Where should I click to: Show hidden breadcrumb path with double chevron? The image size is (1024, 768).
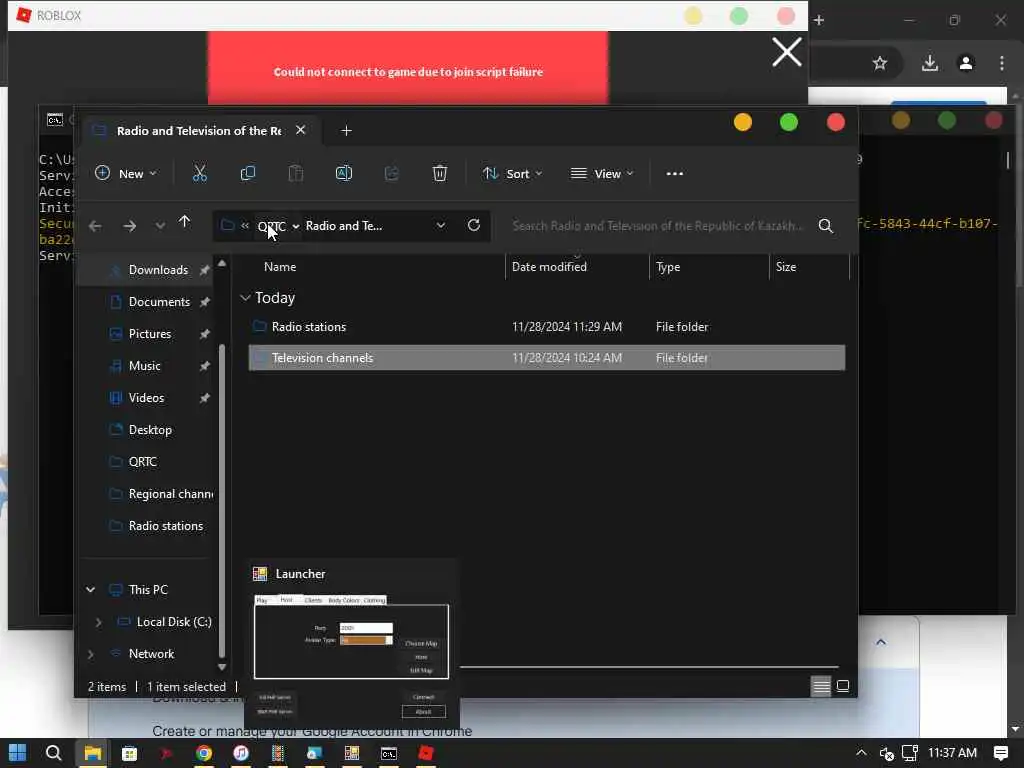coord(245,225)
